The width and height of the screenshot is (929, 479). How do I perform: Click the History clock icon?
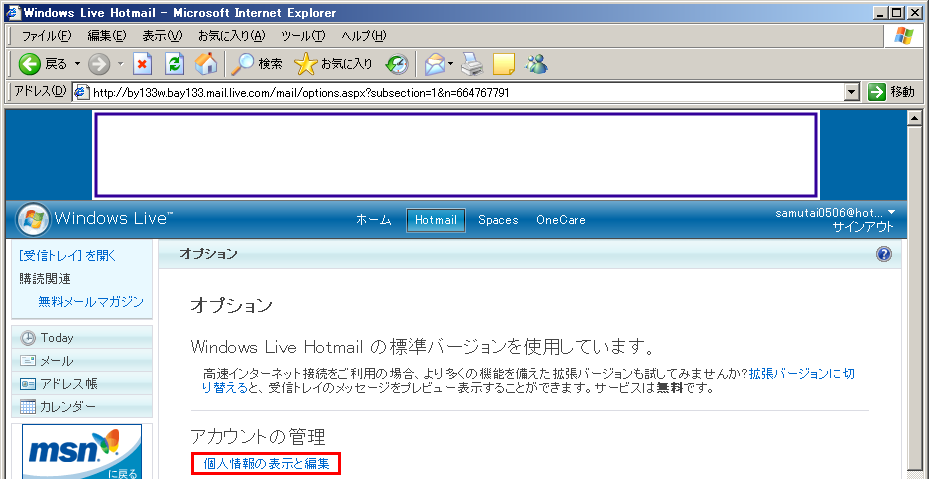[396, 64]
